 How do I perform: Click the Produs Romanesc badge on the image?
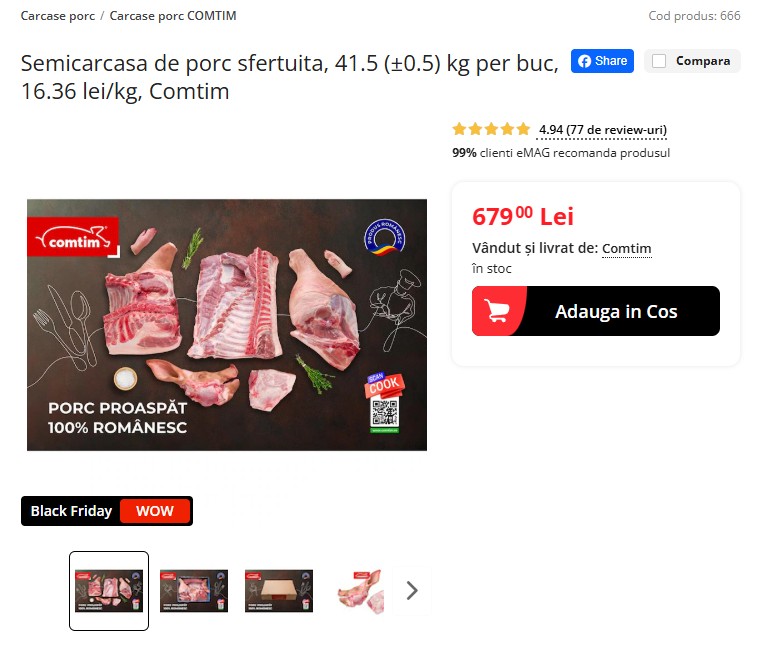[x=385, y=237]
